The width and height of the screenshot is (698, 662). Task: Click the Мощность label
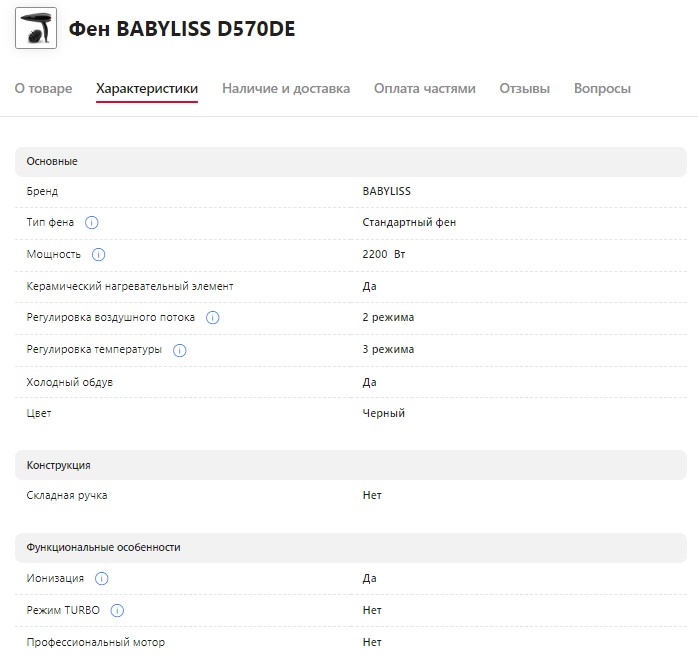tap(53, 254)
